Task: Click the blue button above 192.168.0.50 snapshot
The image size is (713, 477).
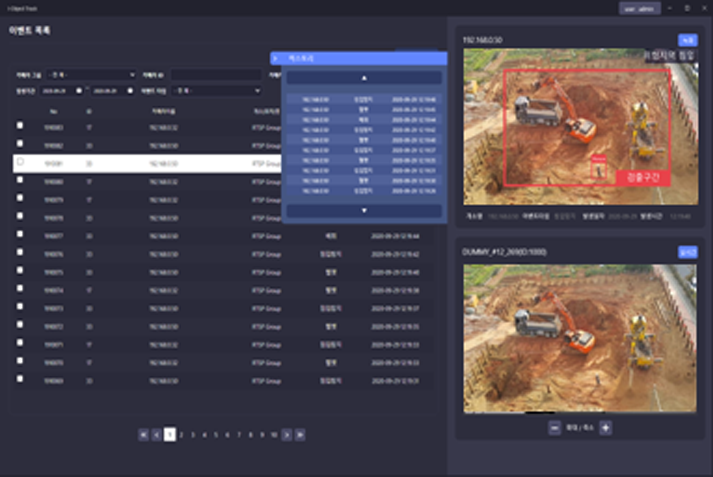Action: coord(686,40)
